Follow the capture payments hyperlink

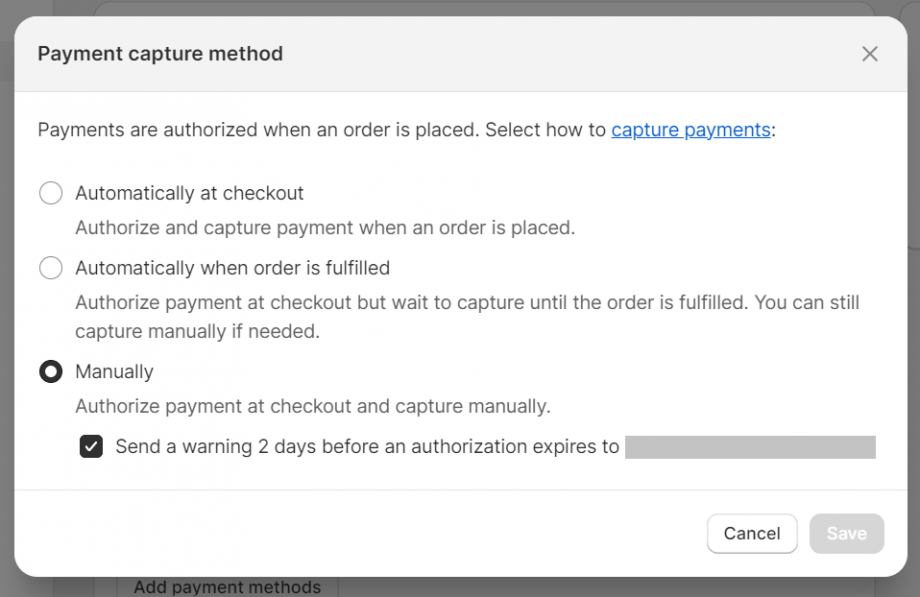(690, 129)
